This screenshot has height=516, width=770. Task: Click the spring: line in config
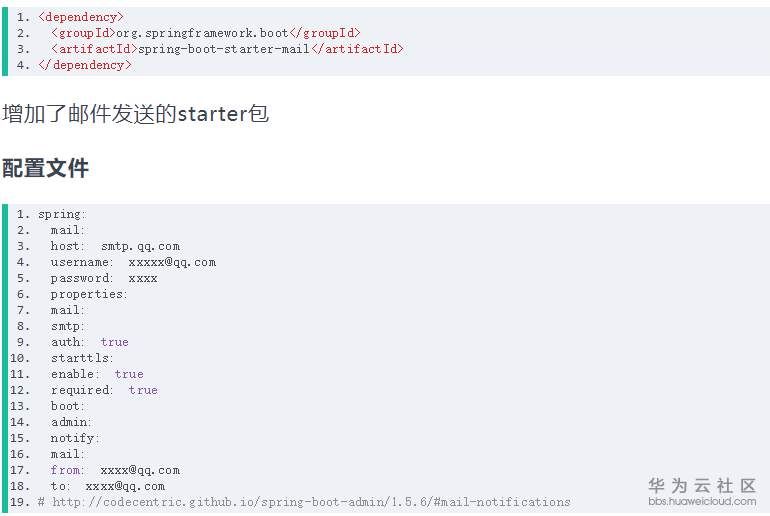coord(62,214)
